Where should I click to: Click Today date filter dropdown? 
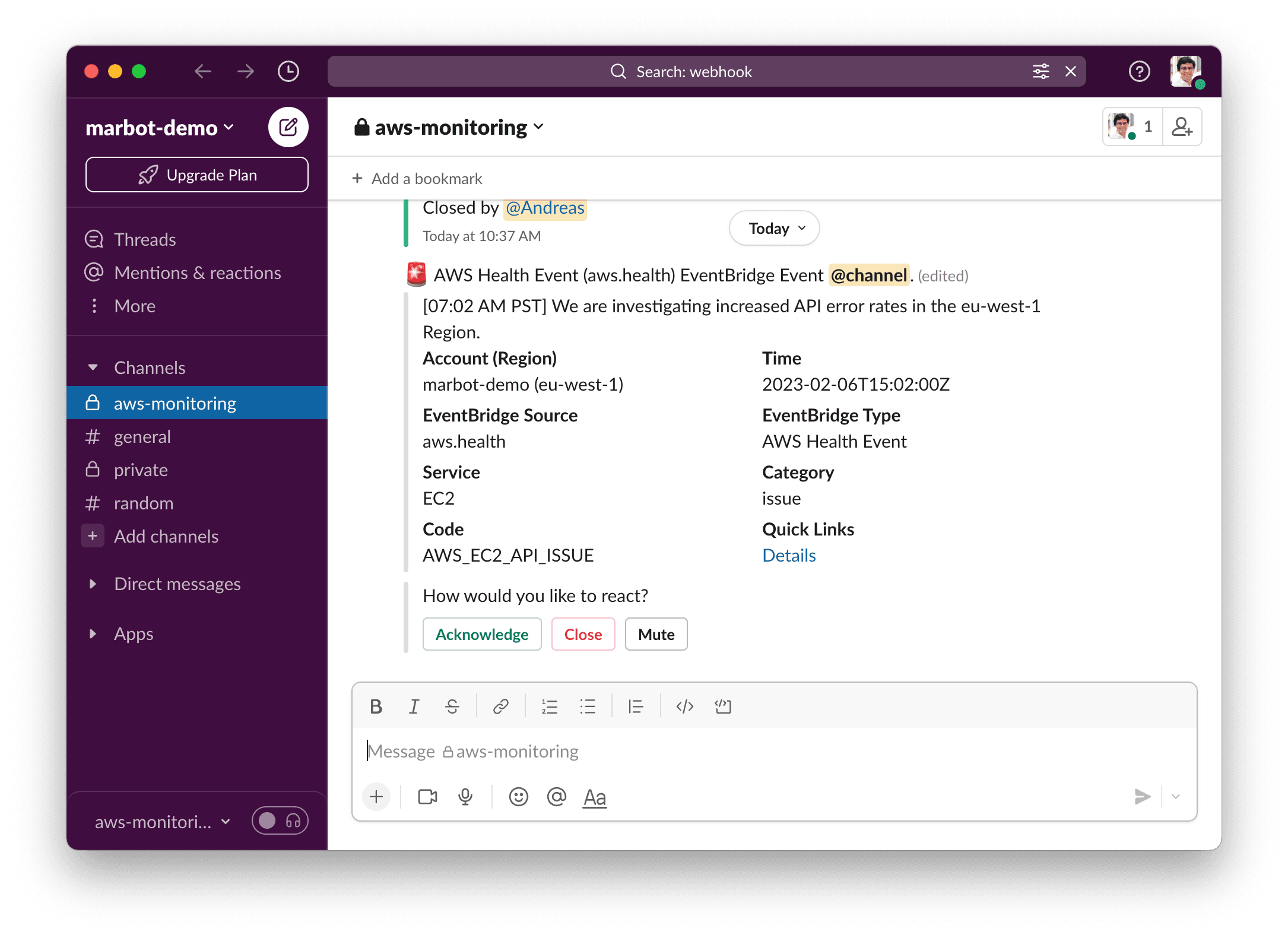pos(774,229)
